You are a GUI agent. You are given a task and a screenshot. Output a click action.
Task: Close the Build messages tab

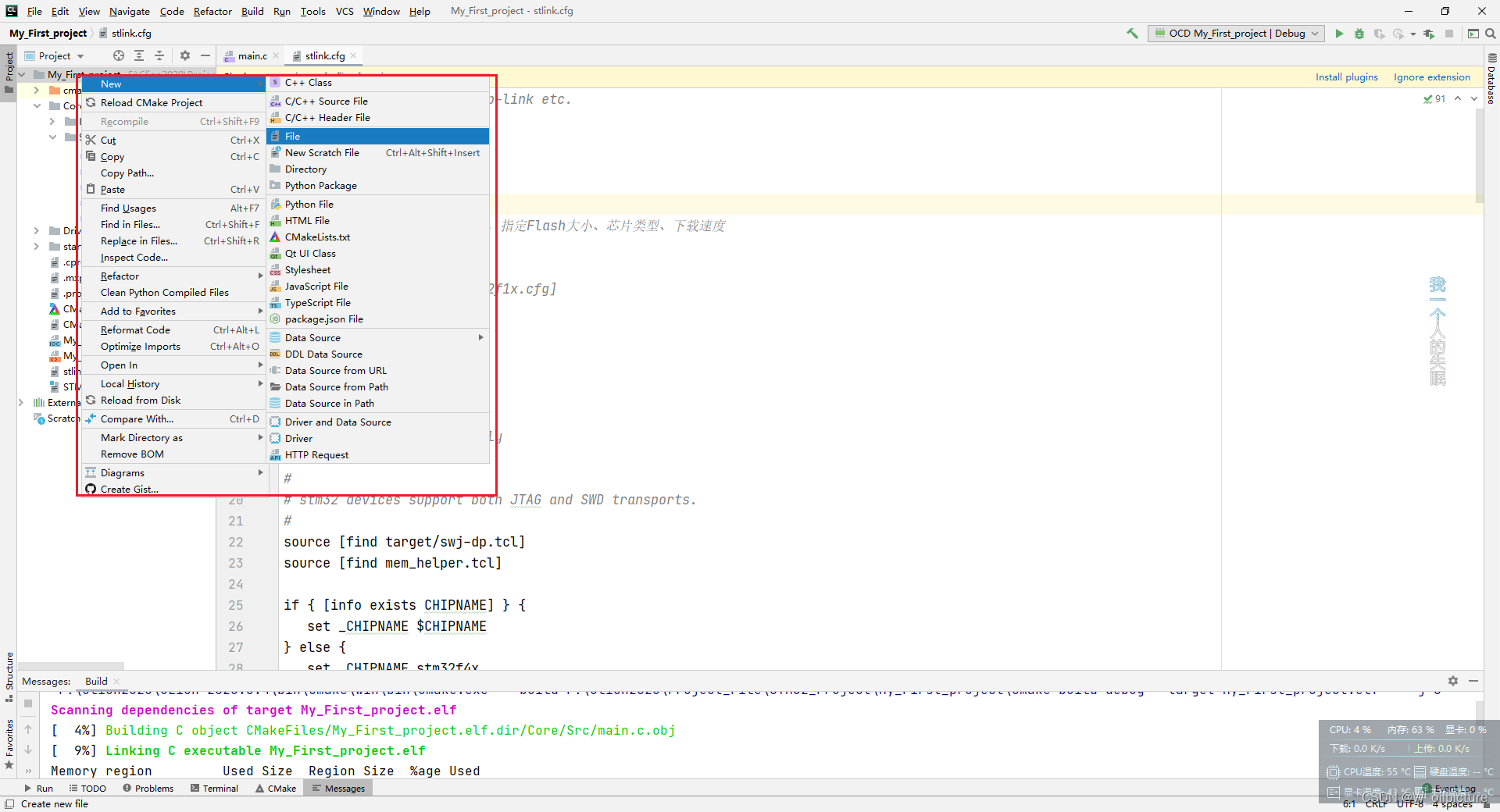coord(116,682)
